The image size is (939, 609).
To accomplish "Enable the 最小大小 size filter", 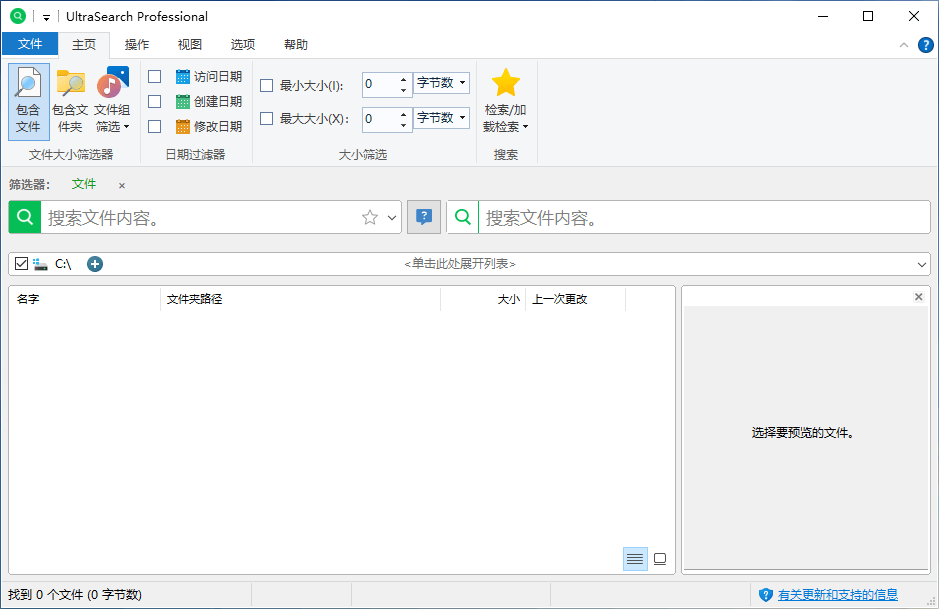I will (266, 85).
